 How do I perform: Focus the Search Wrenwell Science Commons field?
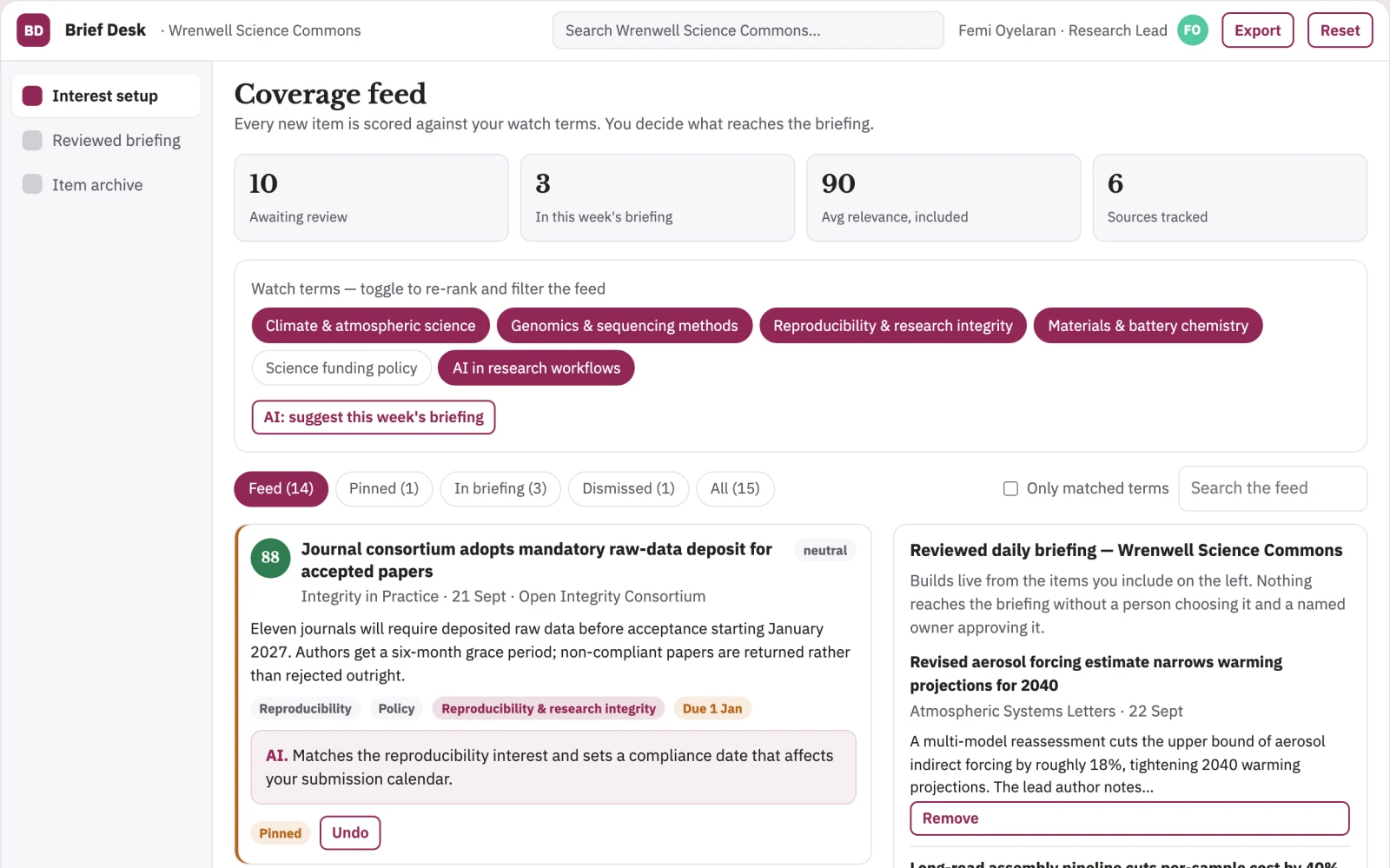(x=748, y=30)
